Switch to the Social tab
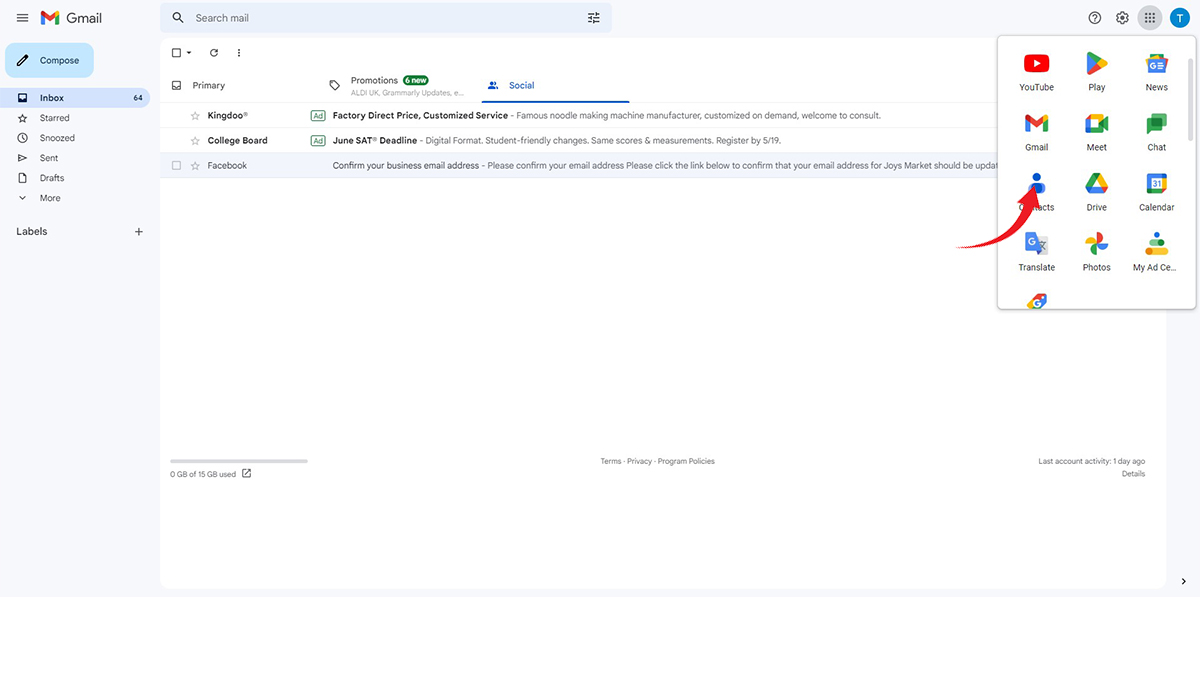 click(555, 86)
